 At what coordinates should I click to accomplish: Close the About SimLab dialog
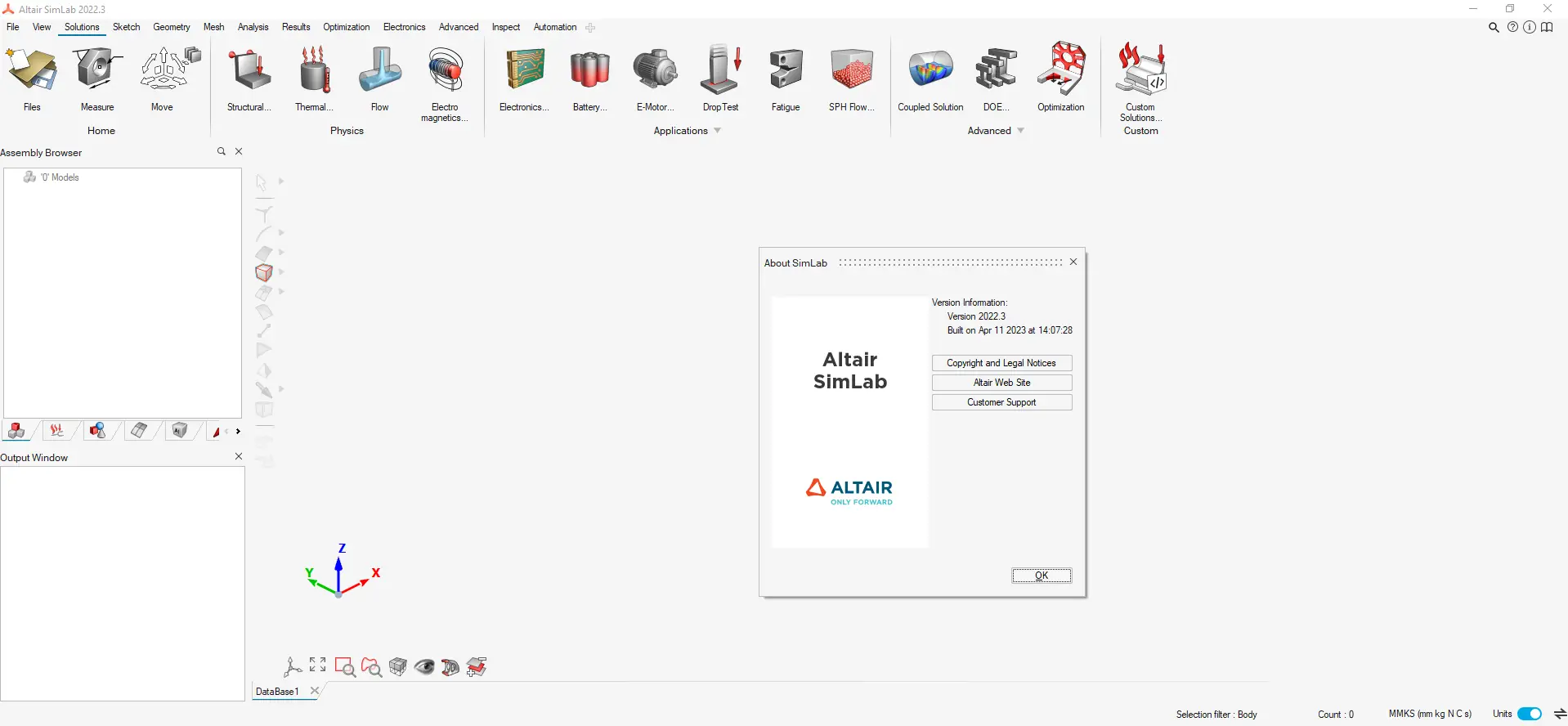point(1073,262)
